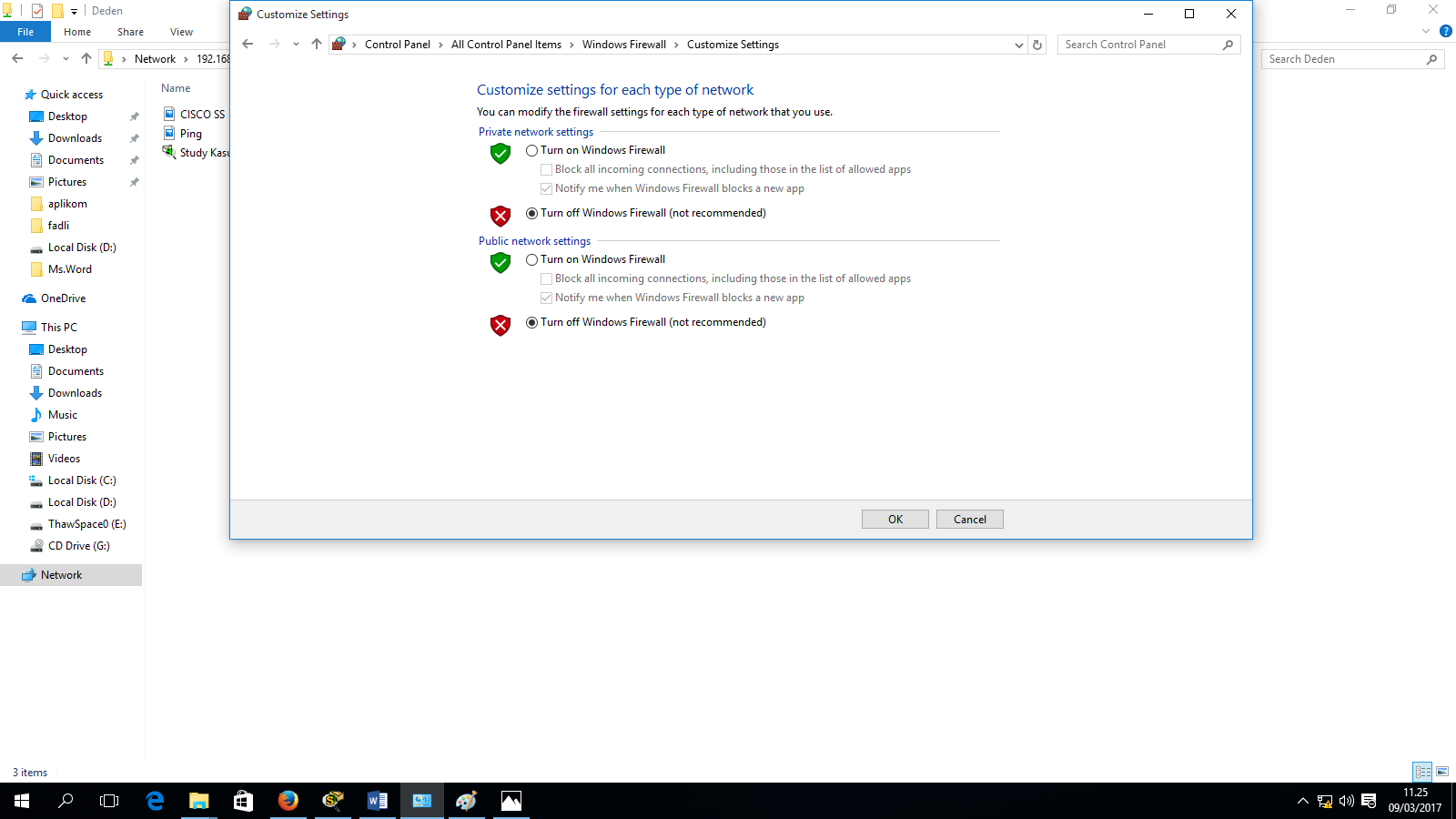Open recent locations dropdown in Control Panel
Viewport: 1456px width, 819px height.
coord(296,45)
